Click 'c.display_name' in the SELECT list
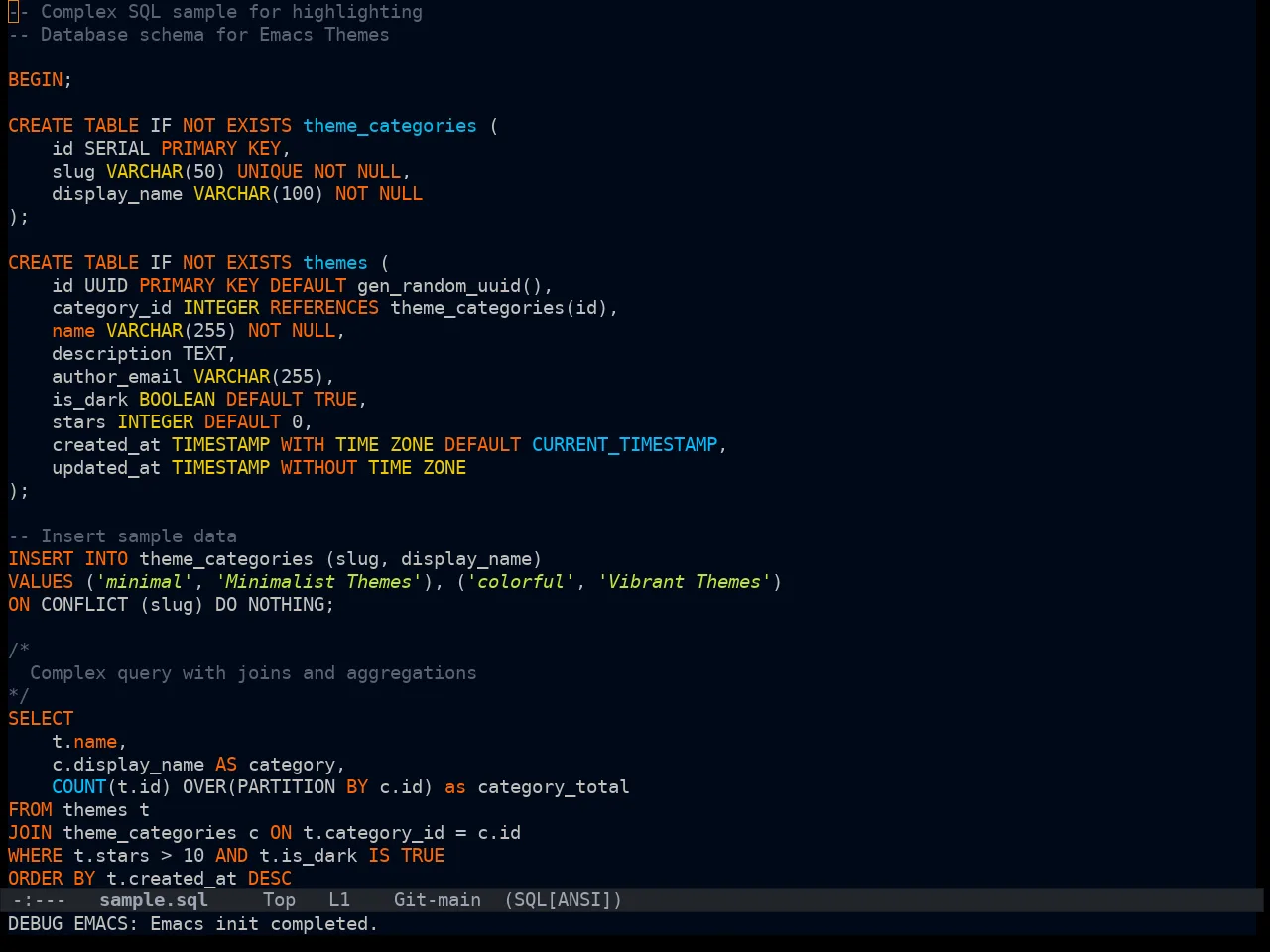 [128, 765]
